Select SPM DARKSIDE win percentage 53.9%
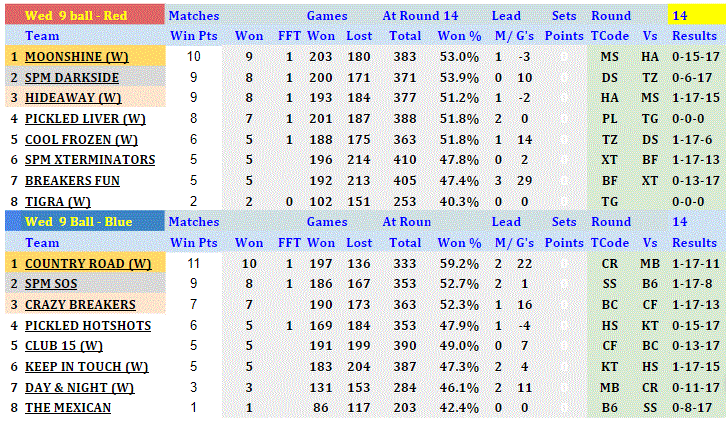 [x=459, y=77]
